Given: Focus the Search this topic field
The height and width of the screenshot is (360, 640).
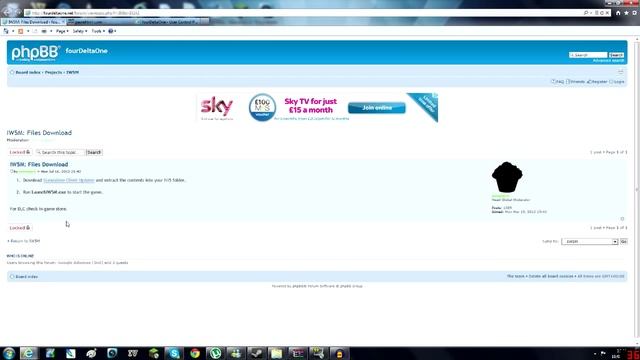Looking at the screenshot, I should pyautogui.click(x=60, y=152).
